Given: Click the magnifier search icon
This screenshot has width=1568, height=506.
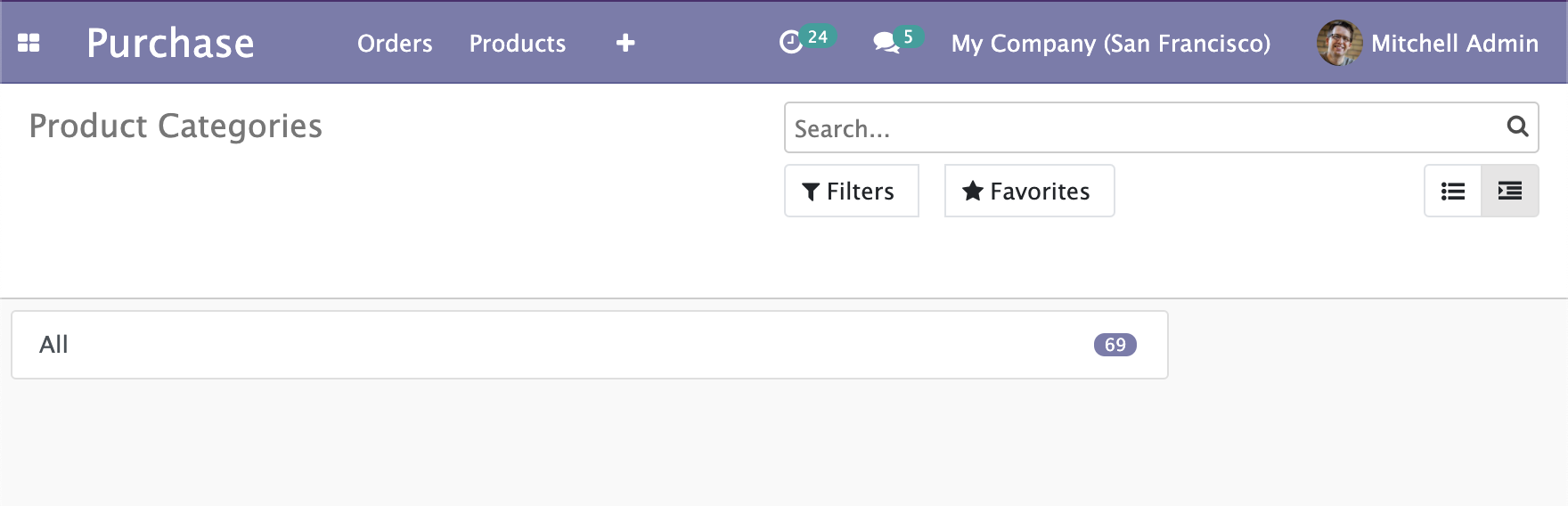Looking at the screenshot, I should coord(1517,126).
